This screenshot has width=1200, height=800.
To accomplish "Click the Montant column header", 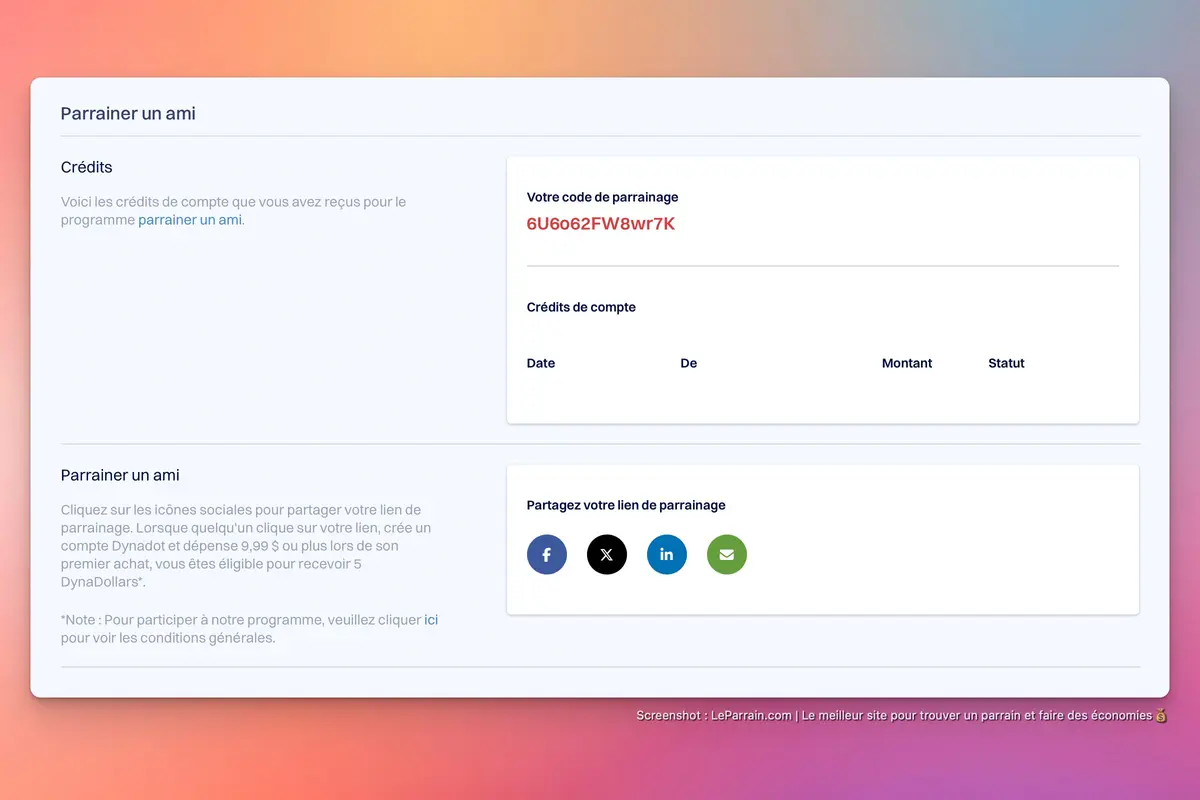I will (907, 363).
